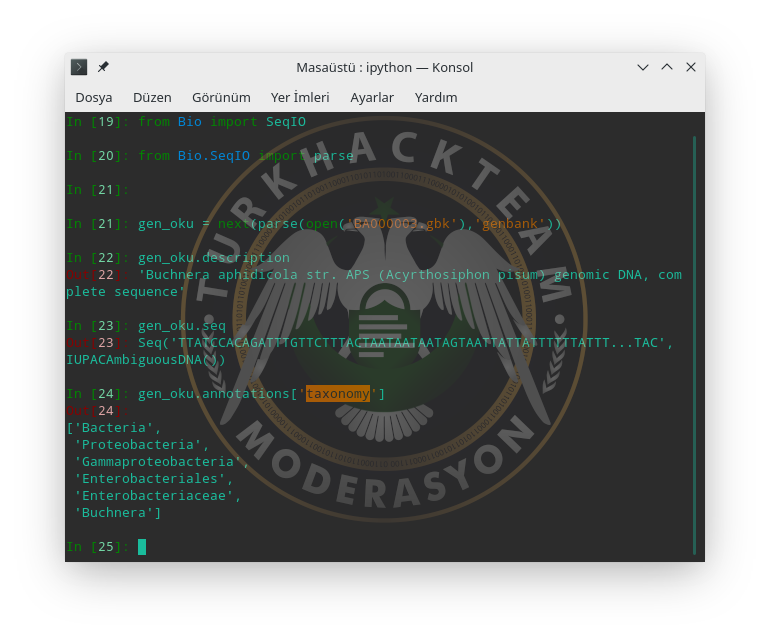770x639 pixels.
Task: Click the highlighted 'taxonomy' text
Action: click(338, 393)
